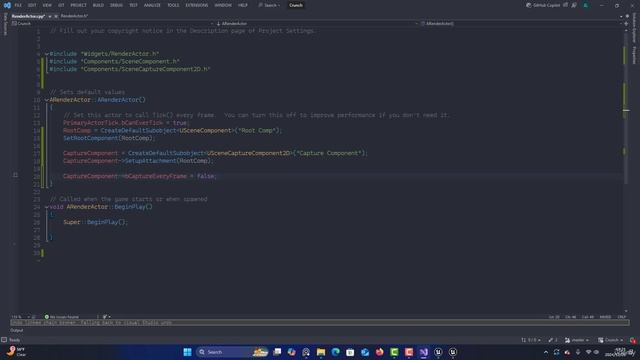Image resolution: width=640 pixels, height=360 pixels.
Task: Open File Explorer from taskbar
Action: [x=321, y=352]
